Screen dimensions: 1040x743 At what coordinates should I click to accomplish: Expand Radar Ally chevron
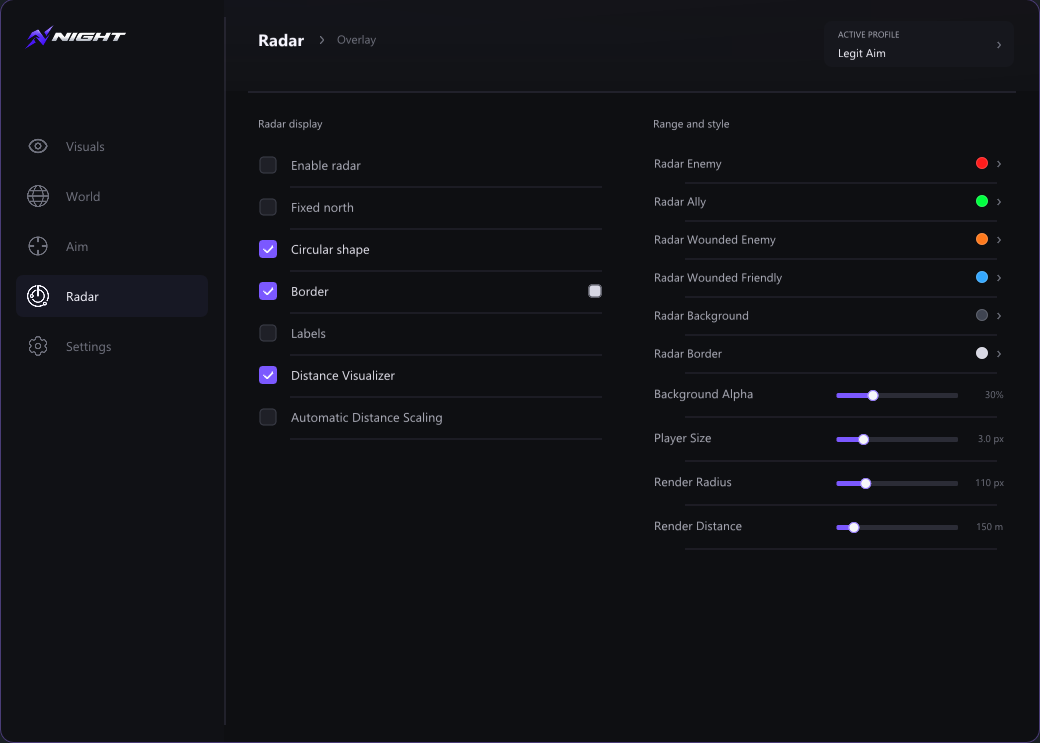(x=999, y=202)
